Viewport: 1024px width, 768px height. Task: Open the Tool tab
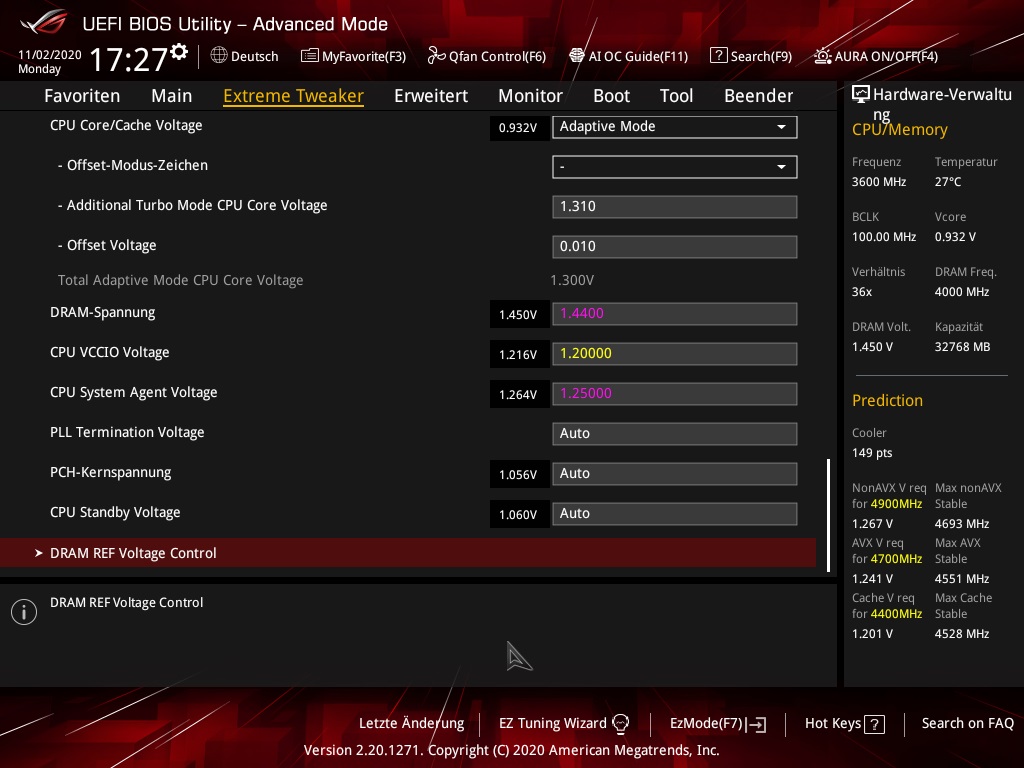click(676, 96)
